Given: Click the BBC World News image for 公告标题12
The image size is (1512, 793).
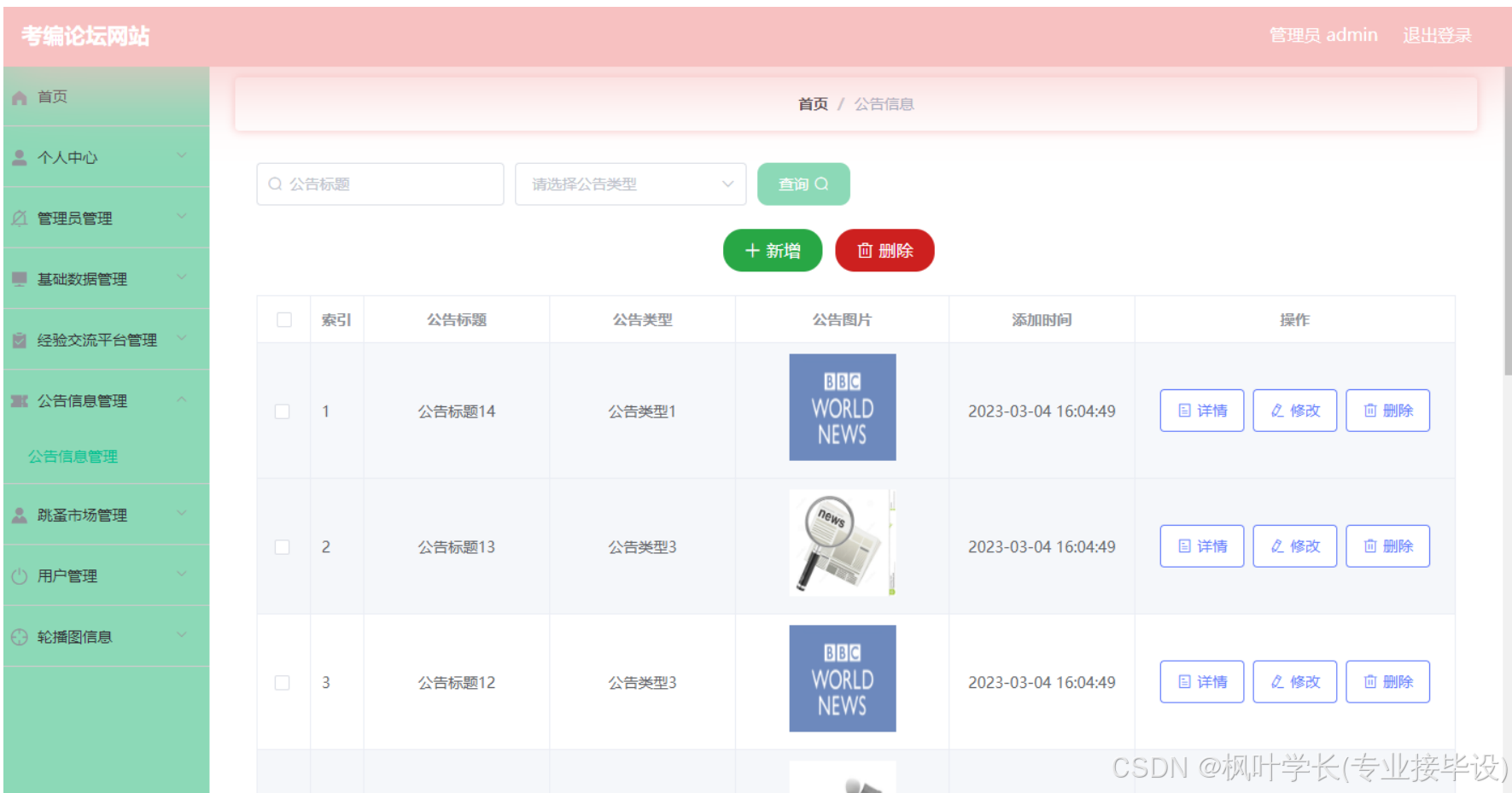Looking at the screenshot, I should tap(843, 679).
